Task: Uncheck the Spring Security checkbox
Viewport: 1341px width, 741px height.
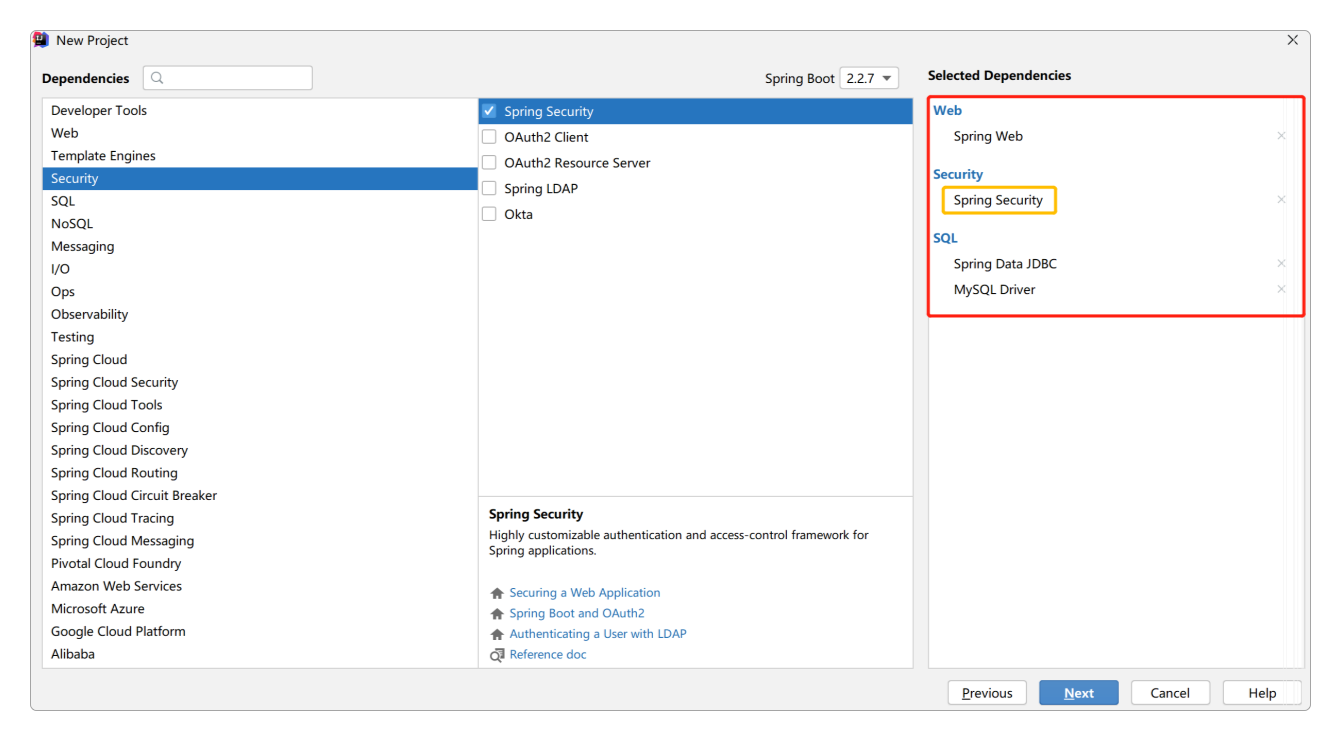Action: [x=489, y=111]
